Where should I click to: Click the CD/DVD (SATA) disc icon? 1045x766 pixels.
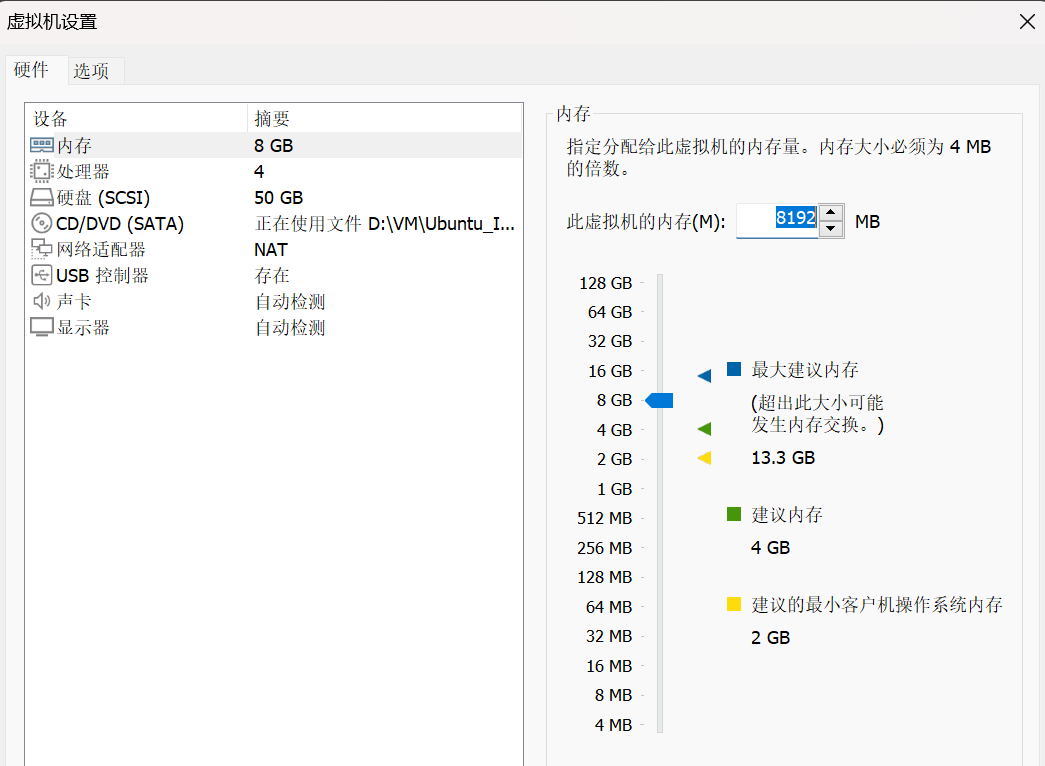(x=42, y=224)
